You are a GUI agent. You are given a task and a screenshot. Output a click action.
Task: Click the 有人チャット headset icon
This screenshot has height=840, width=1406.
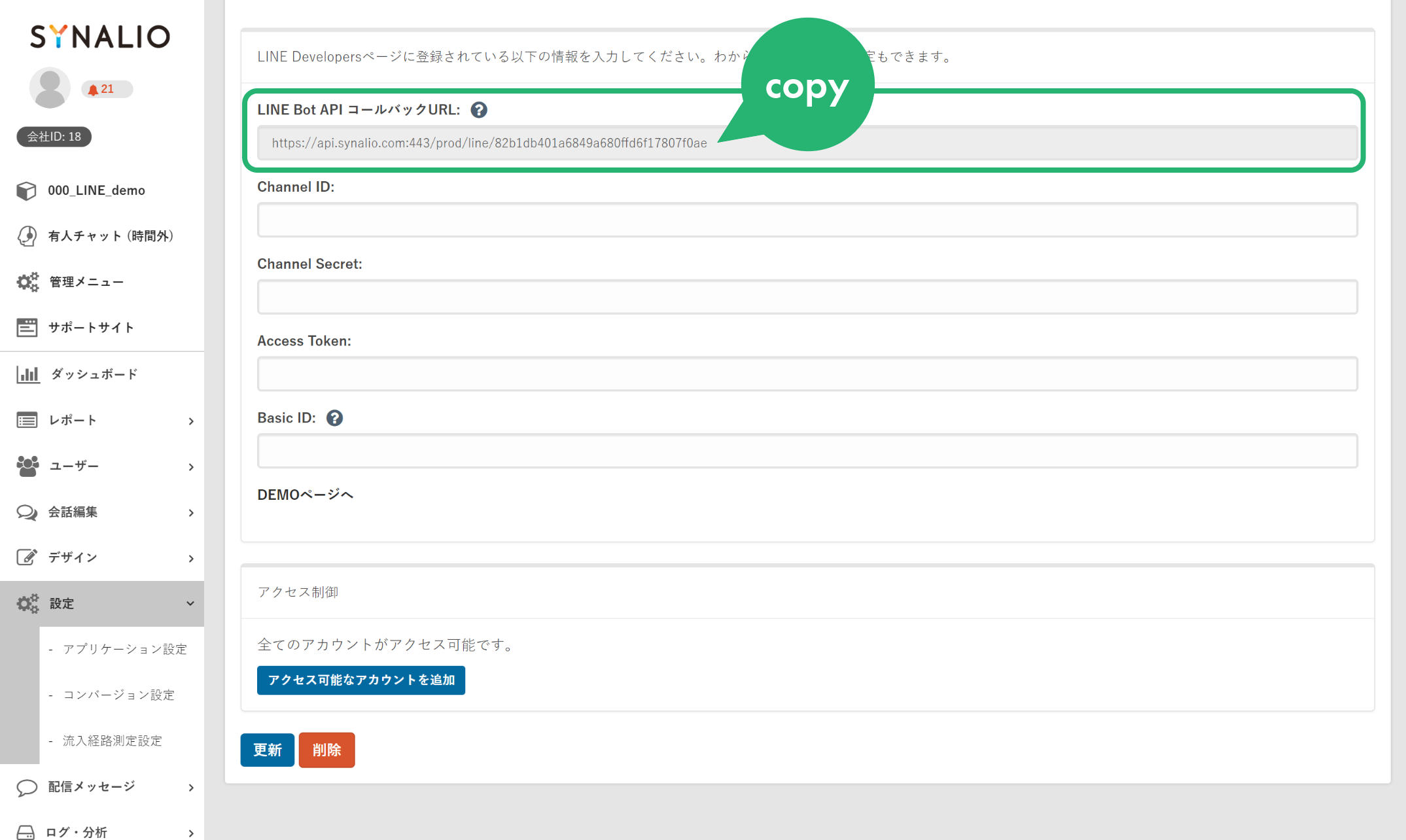click(27, 236)
